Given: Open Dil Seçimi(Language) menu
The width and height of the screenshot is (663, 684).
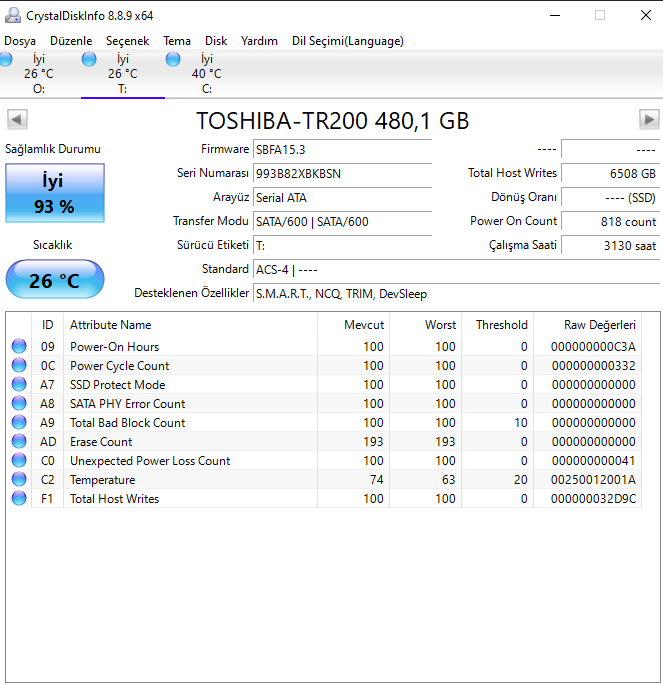Looking at the screenshot, I should (348, 41).
